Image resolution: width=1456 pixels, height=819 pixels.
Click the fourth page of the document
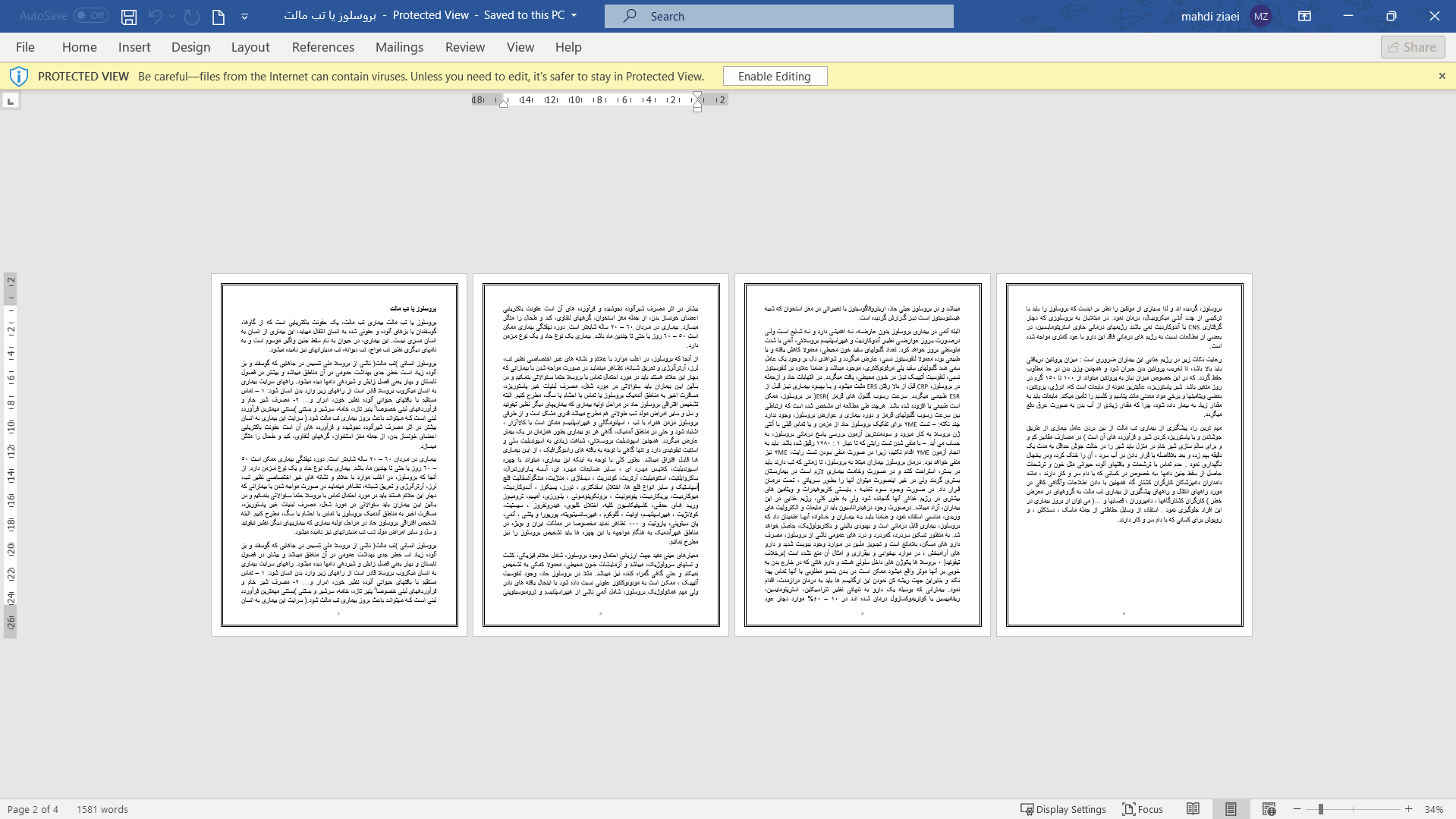coord(1124,455)
